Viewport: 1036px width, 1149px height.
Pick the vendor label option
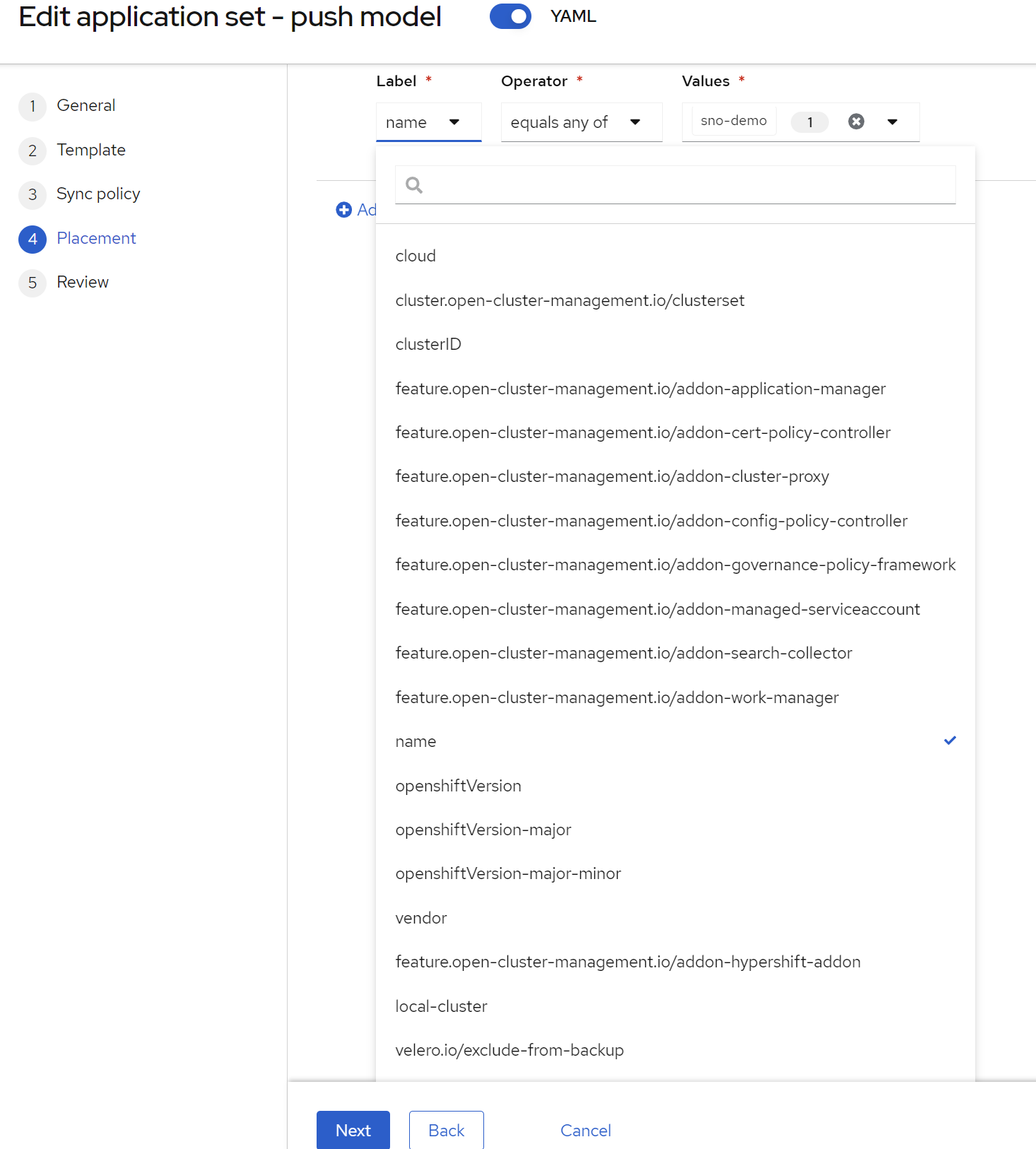point(421,918)
